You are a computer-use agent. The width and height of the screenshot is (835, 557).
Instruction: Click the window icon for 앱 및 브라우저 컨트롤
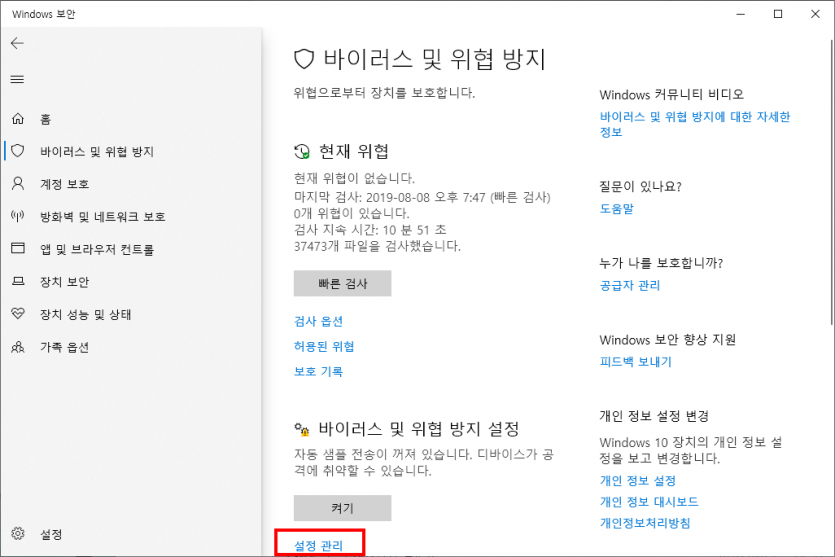pos(18,248)
